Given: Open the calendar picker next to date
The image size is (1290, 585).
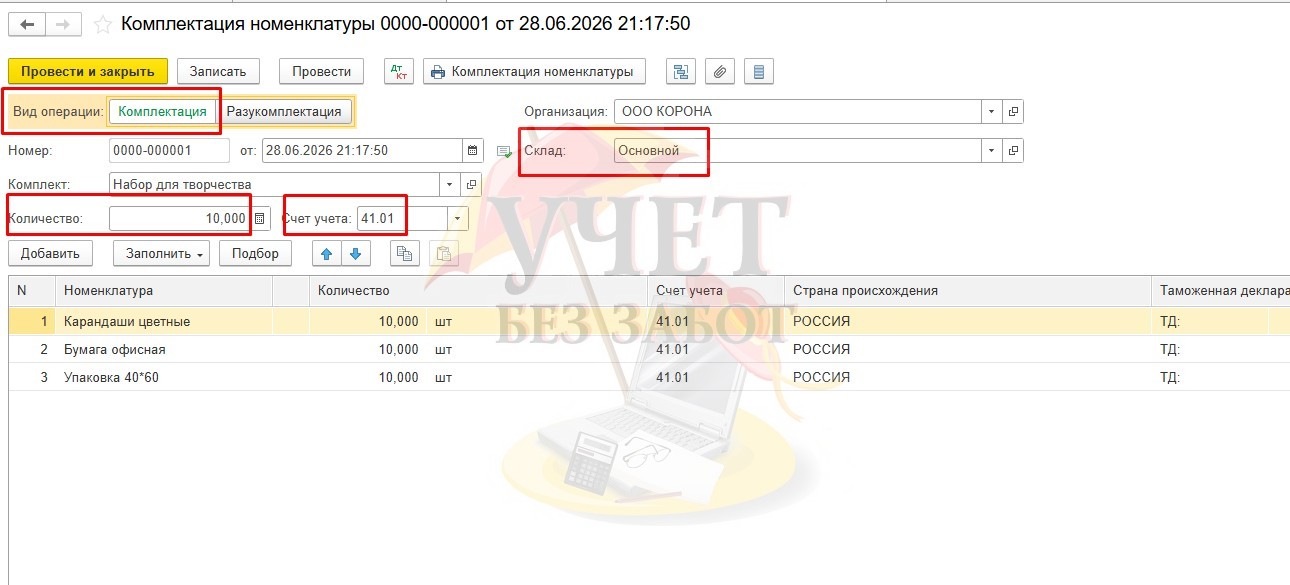Looking at the screenshot, I should point(472,151).
